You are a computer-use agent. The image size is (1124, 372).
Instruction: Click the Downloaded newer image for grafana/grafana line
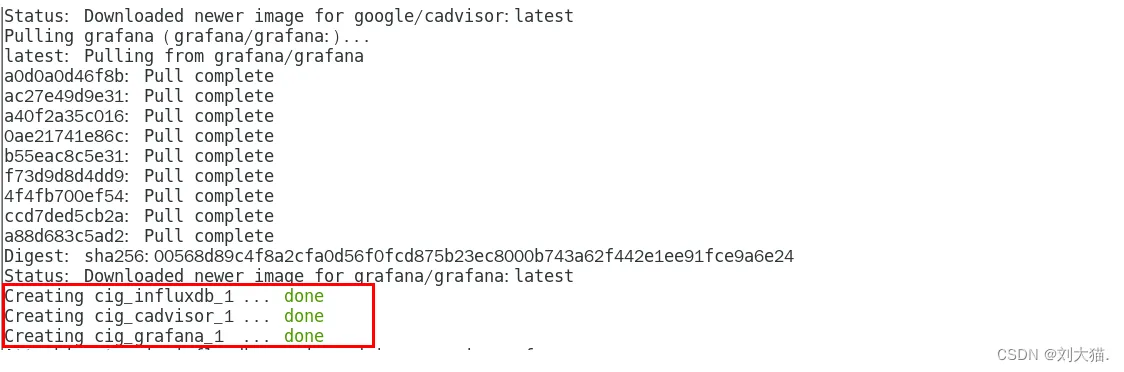pyautogui.click(x=289, y=277)
